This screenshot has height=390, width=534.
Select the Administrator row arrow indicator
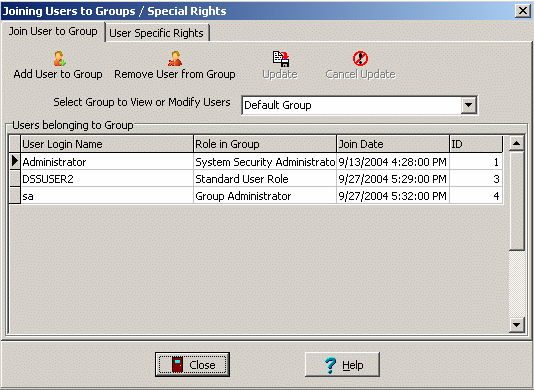15,161
